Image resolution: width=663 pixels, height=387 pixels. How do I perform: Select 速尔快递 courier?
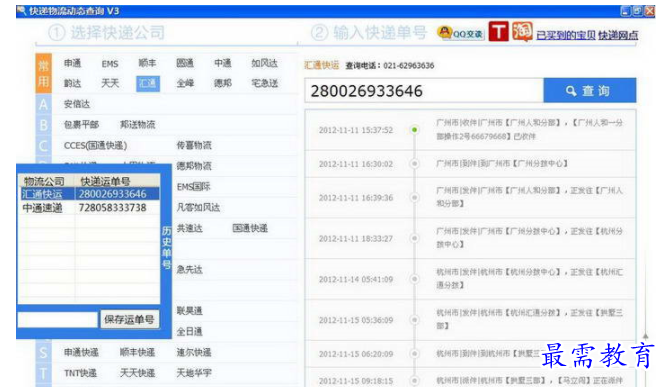point(194,352)
